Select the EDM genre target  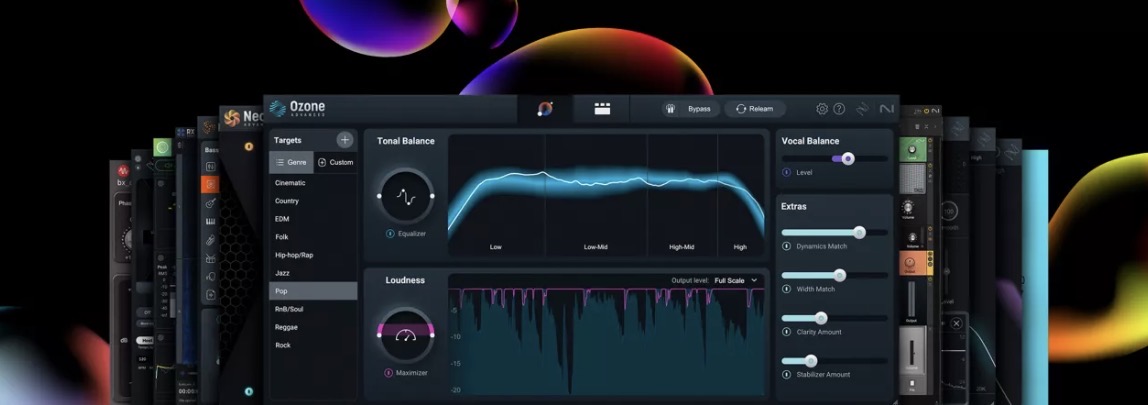point(313,219)
